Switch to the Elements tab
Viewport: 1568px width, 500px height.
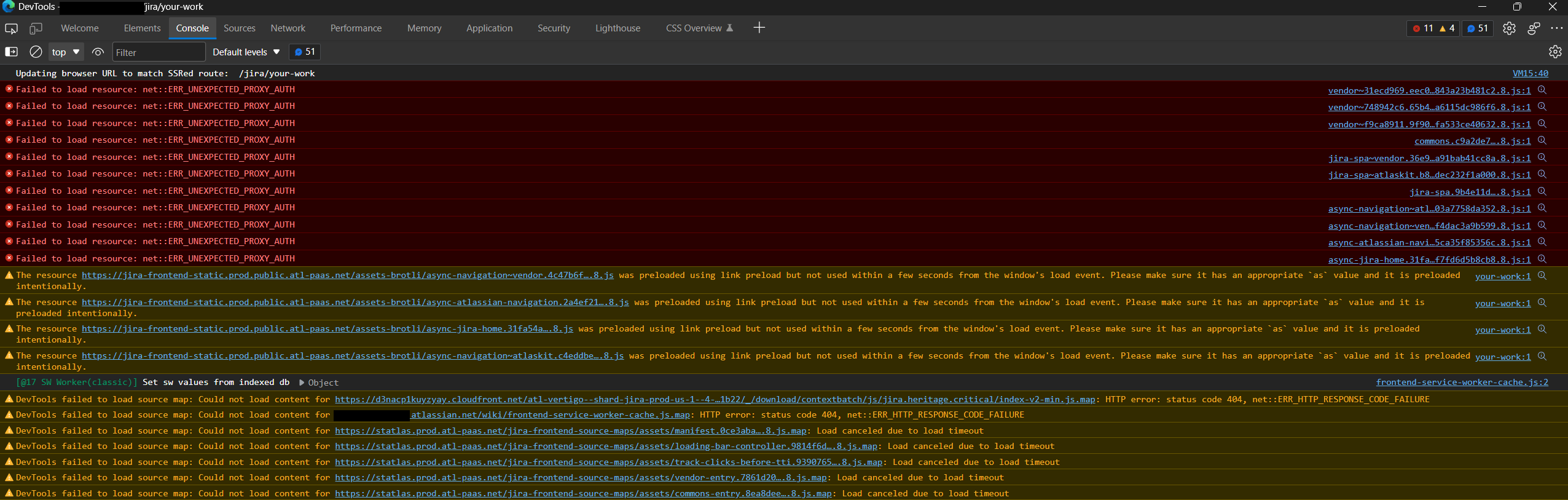point(142,28)
